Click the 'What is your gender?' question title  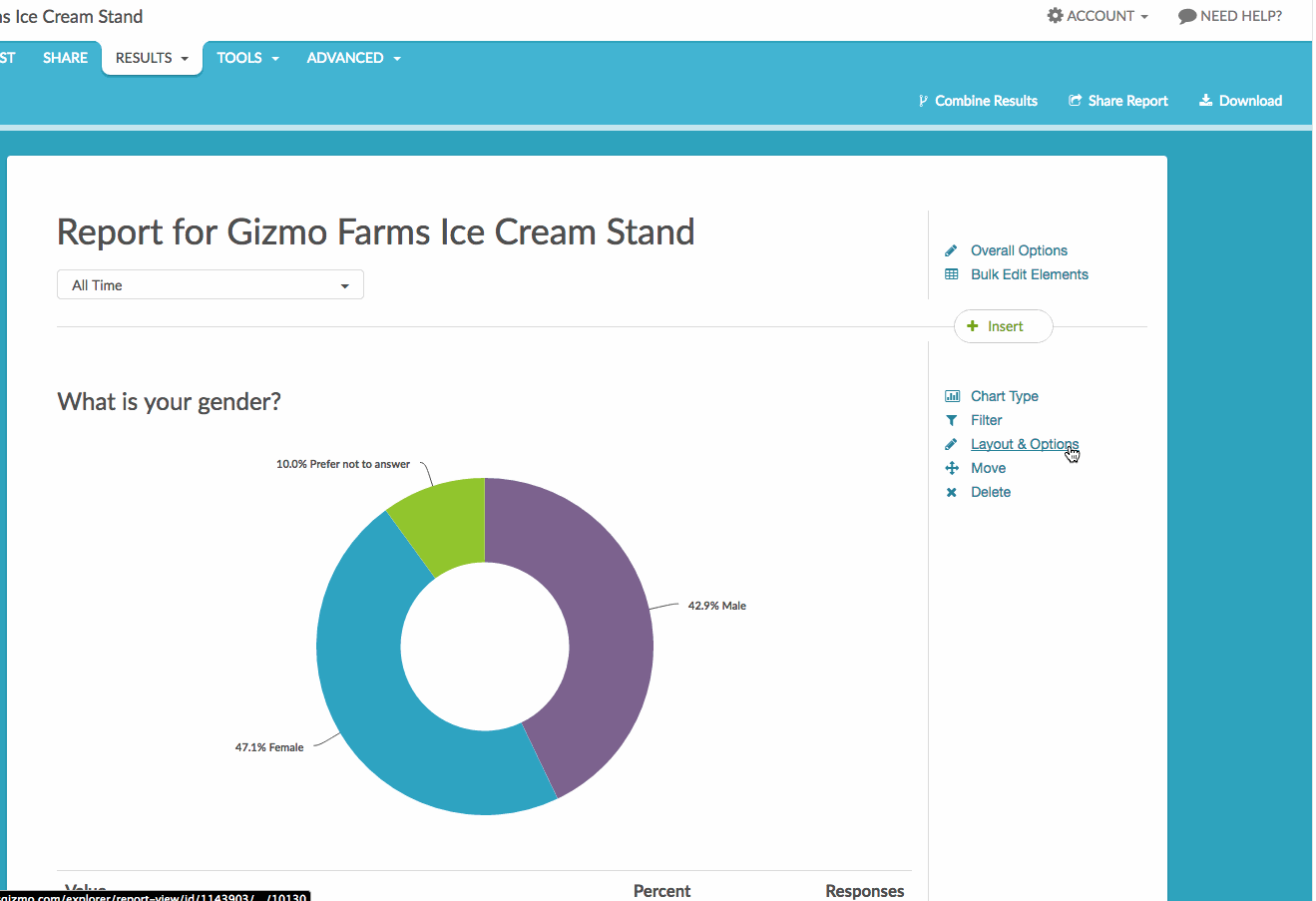coord(170,401)
